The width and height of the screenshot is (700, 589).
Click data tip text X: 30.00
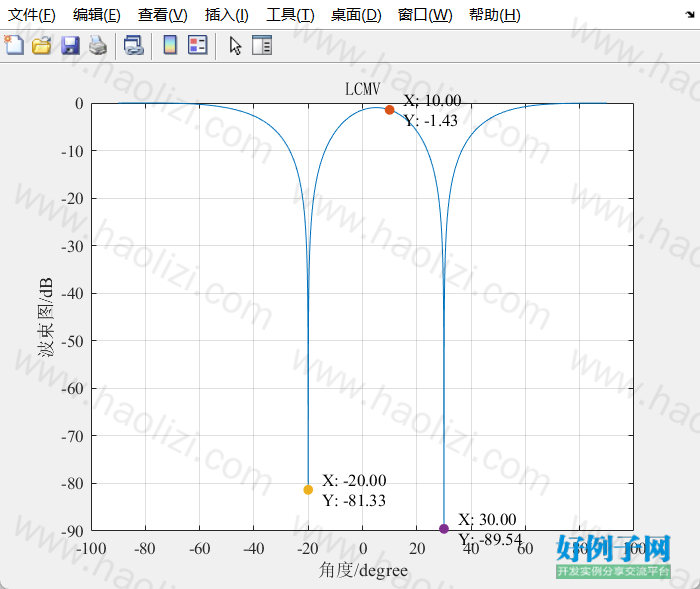point(487,519)
